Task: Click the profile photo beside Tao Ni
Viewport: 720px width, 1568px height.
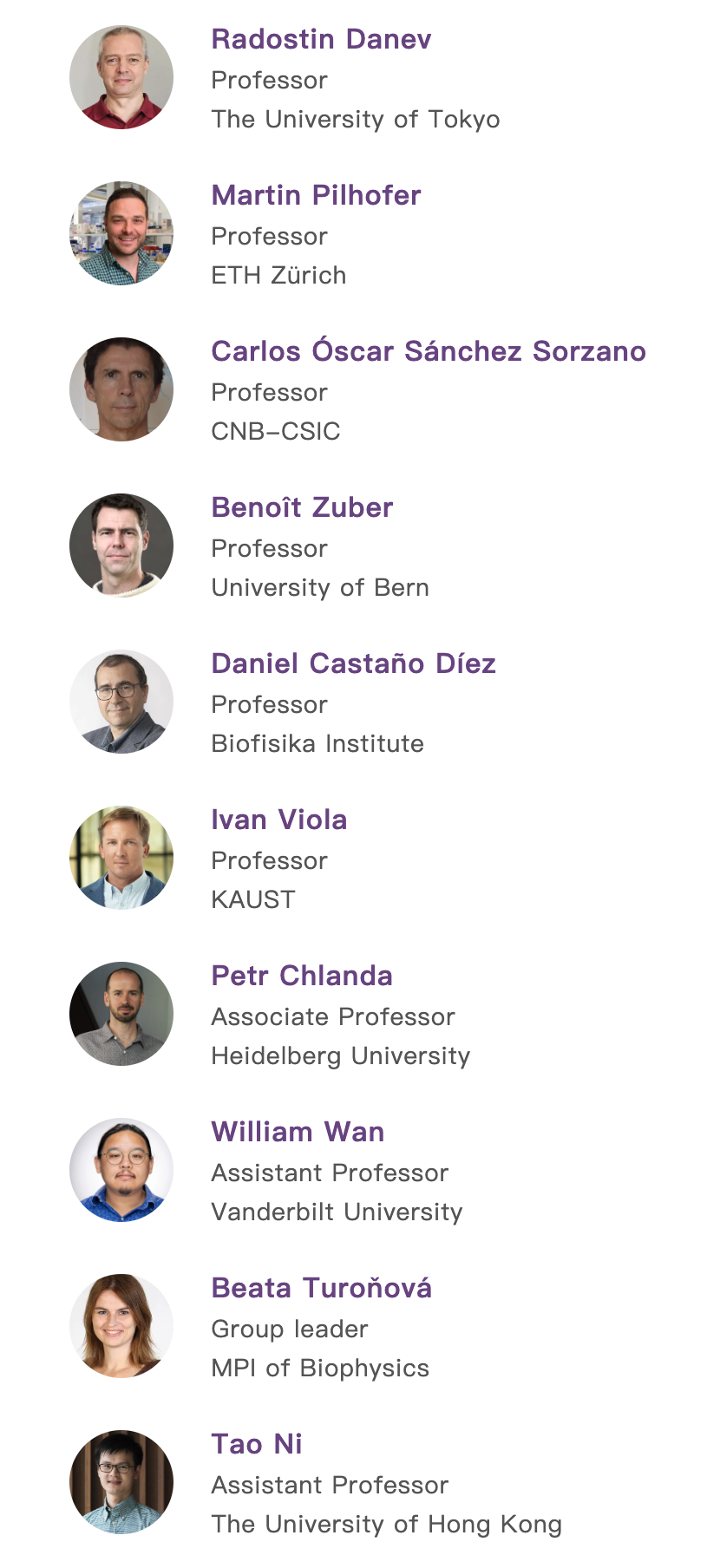Action: [x=121, y=1482]
